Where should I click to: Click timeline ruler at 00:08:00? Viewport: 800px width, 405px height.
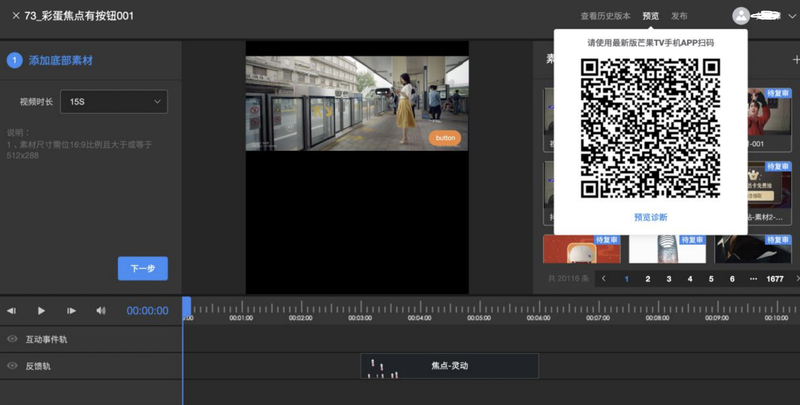(x=658, y=318)
